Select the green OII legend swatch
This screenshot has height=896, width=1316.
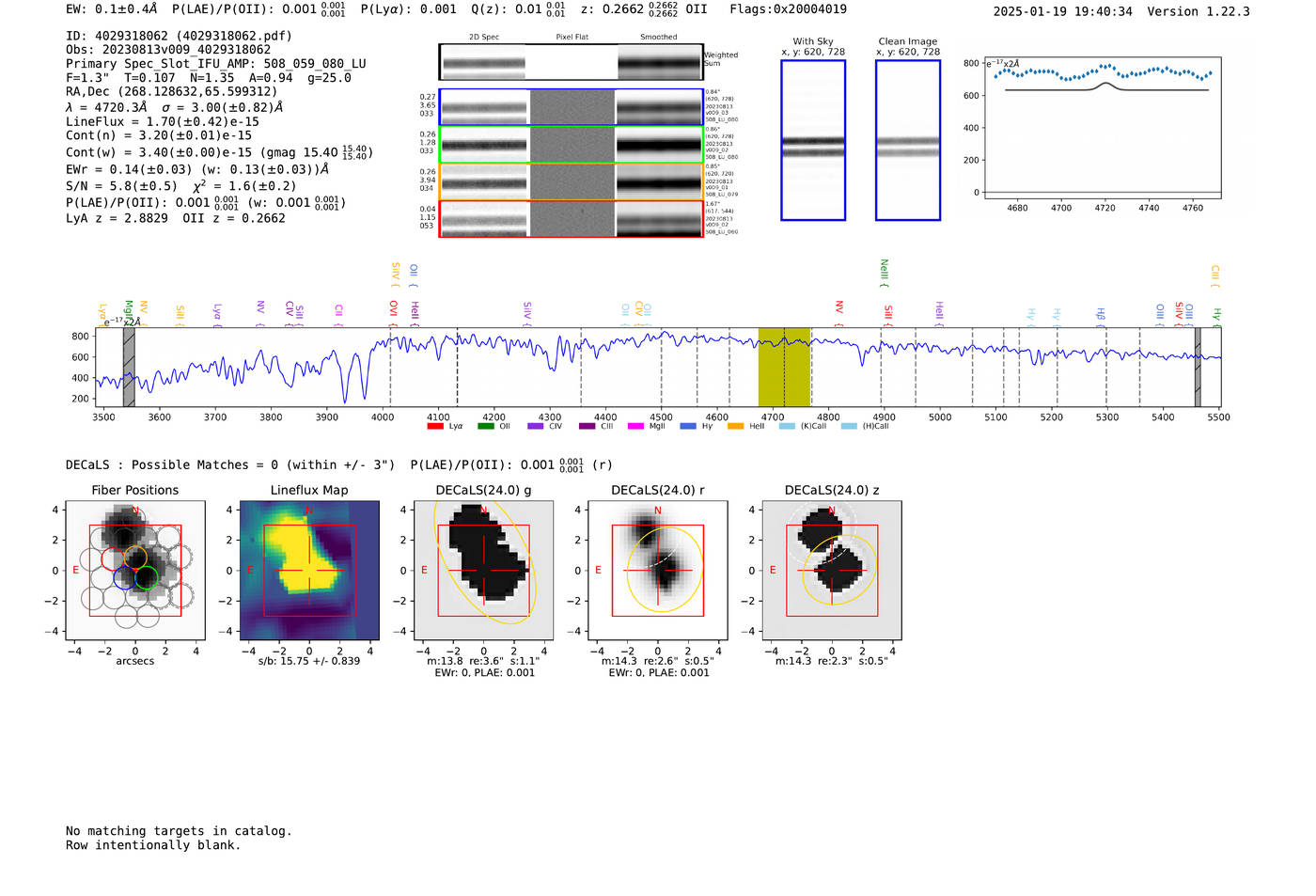pyautogui.click(x=486, y=426)
